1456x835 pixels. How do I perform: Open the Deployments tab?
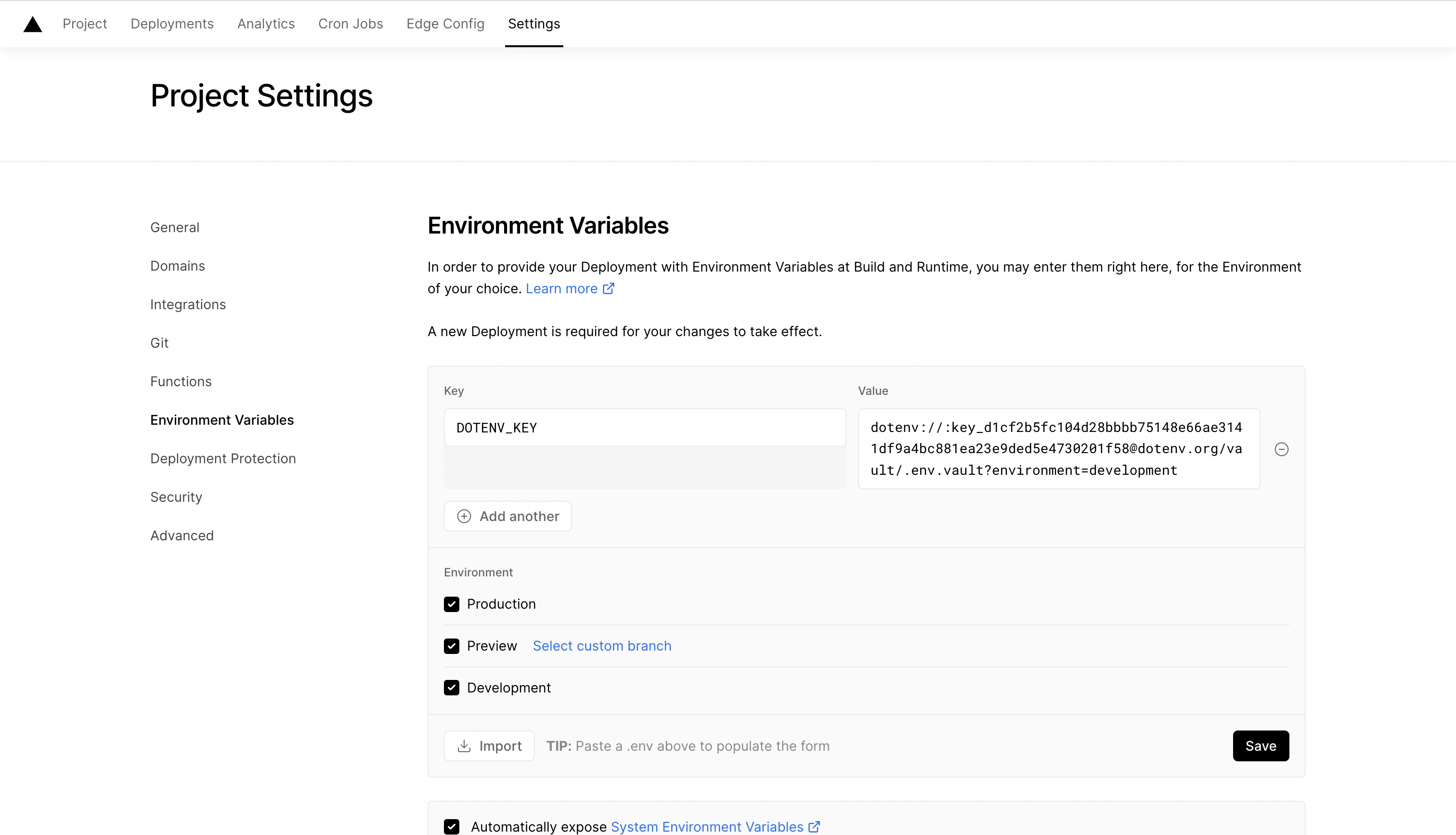coord(172,24)
